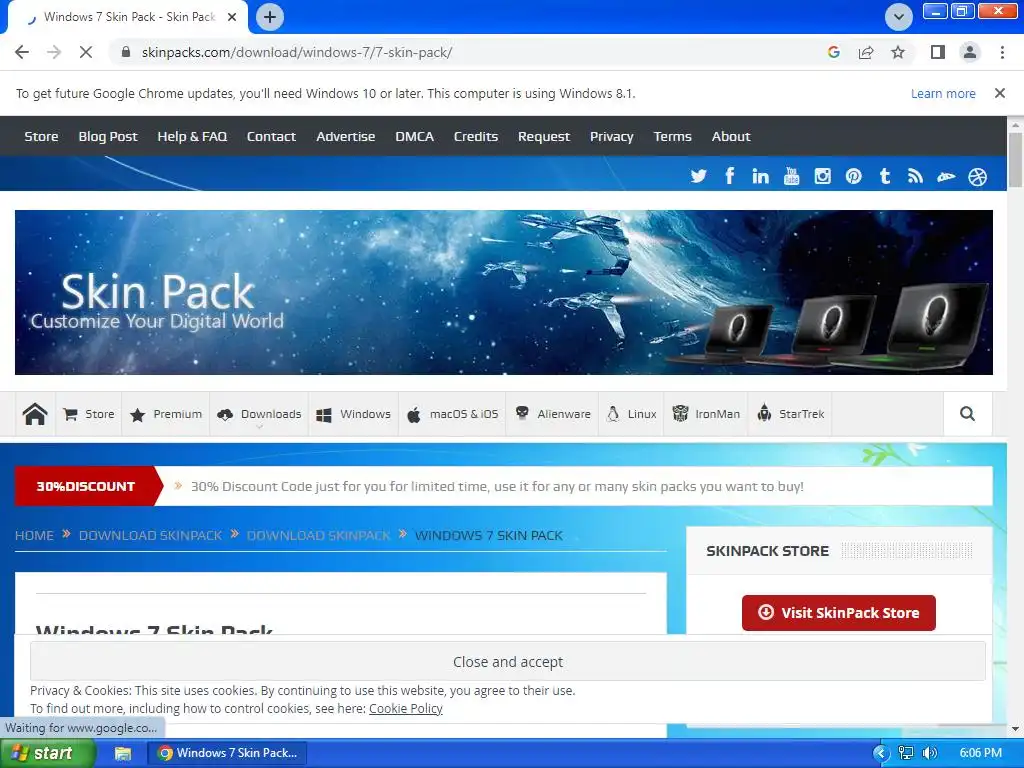Open Alienware category
This screenshot has height=768, width=1024.
point(552,414)
